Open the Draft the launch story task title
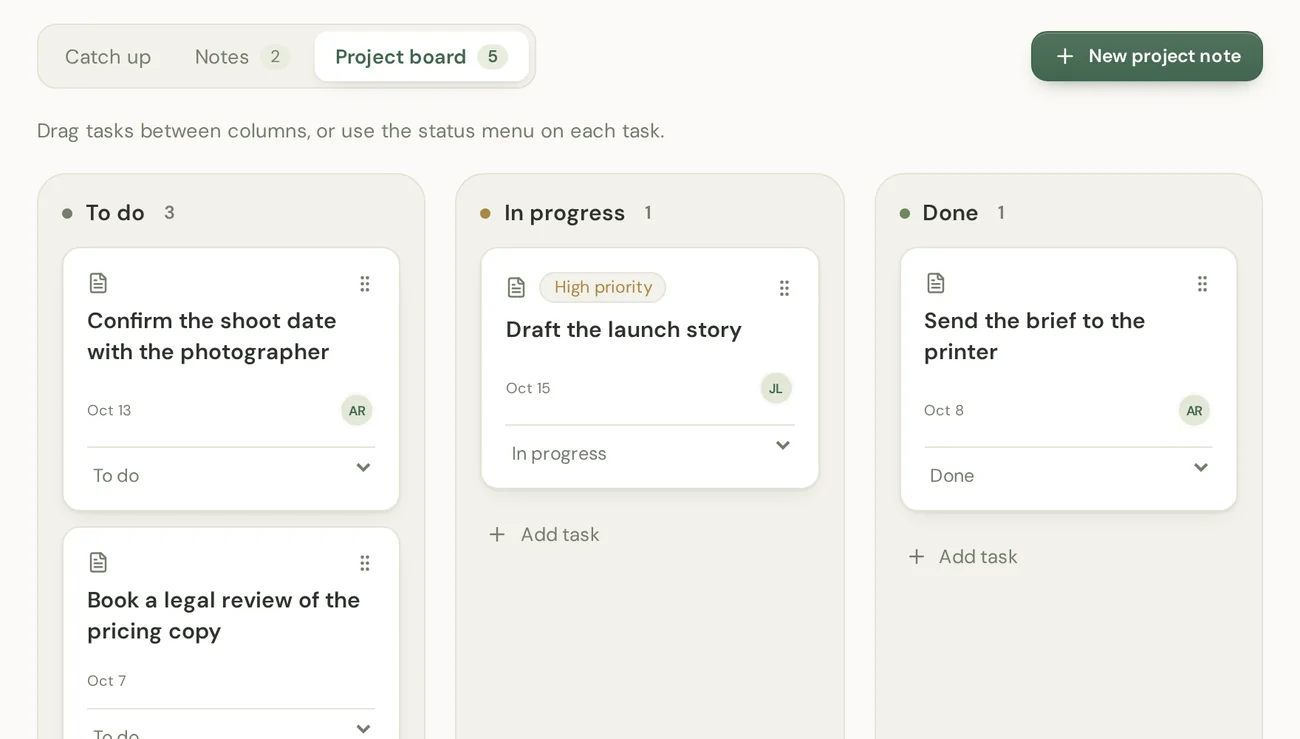This screenshot has width=1300, height=739. coord(624,330)
